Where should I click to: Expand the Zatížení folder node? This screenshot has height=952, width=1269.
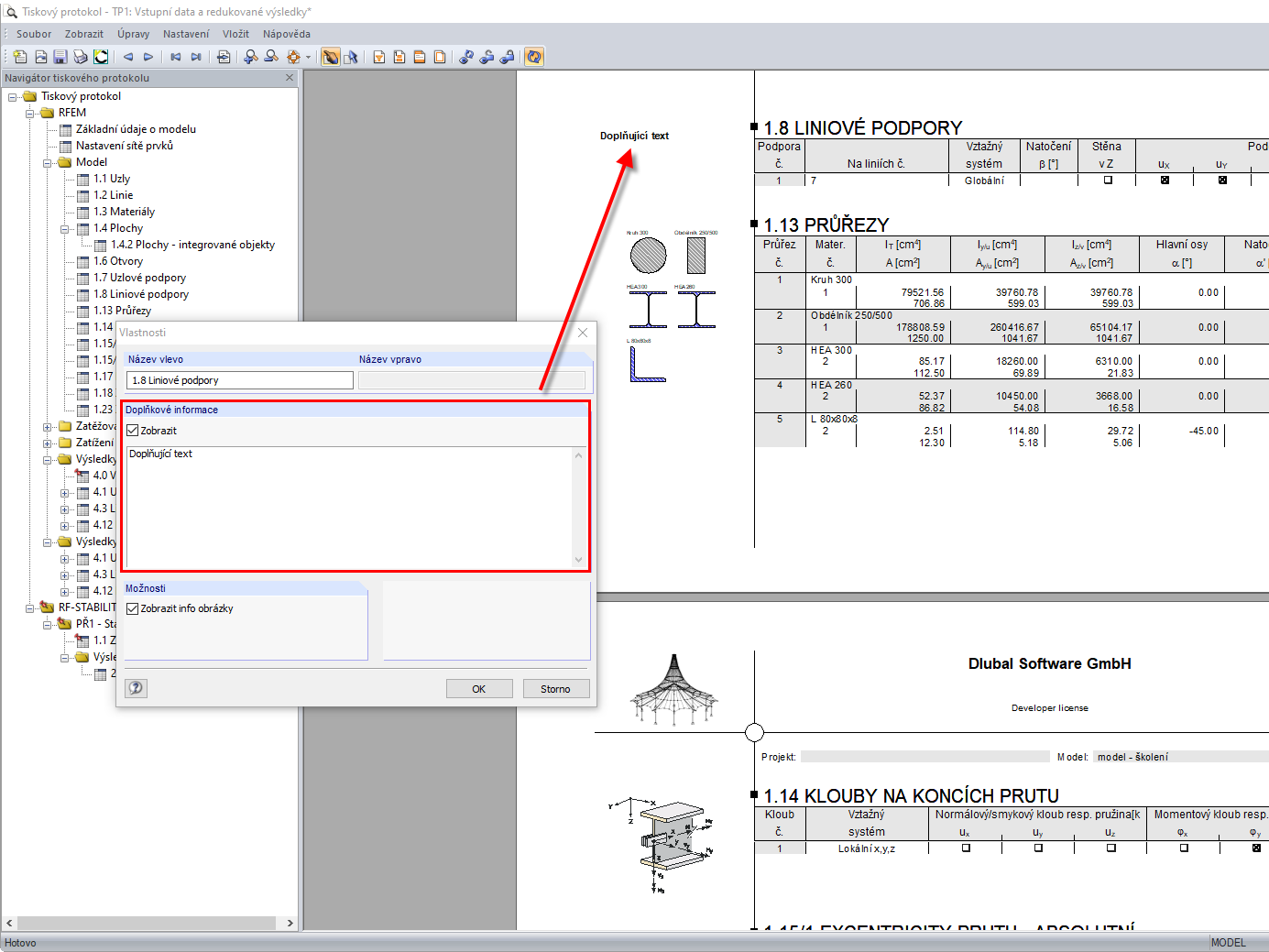48,443
